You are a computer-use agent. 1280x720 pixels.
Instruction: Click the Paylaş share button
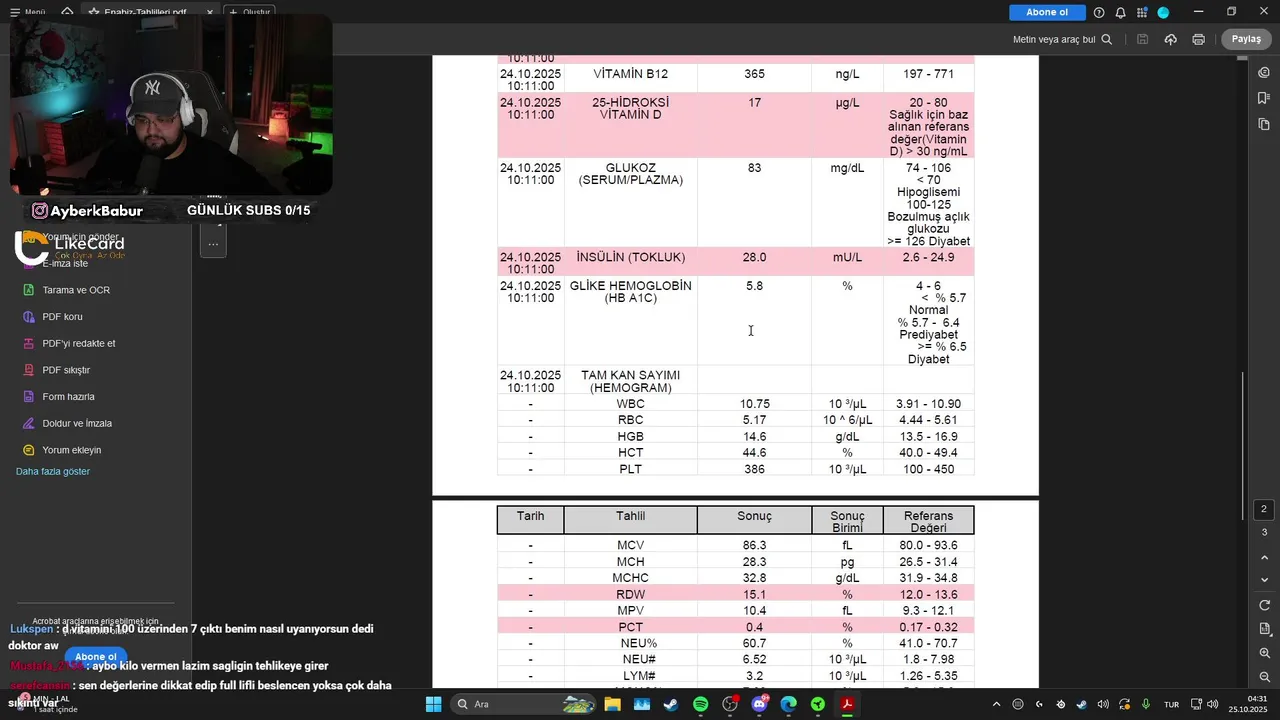point(1246,39)
